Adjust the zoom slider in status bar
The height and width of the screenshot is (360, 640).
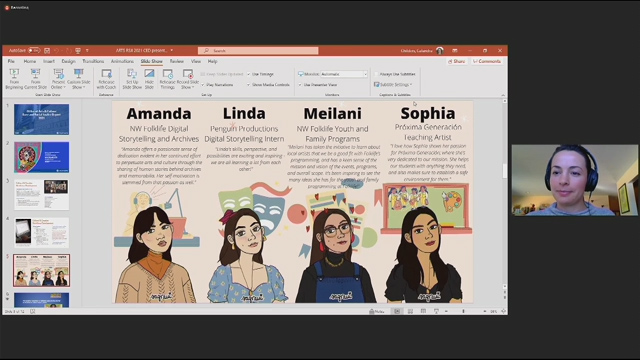463,311
